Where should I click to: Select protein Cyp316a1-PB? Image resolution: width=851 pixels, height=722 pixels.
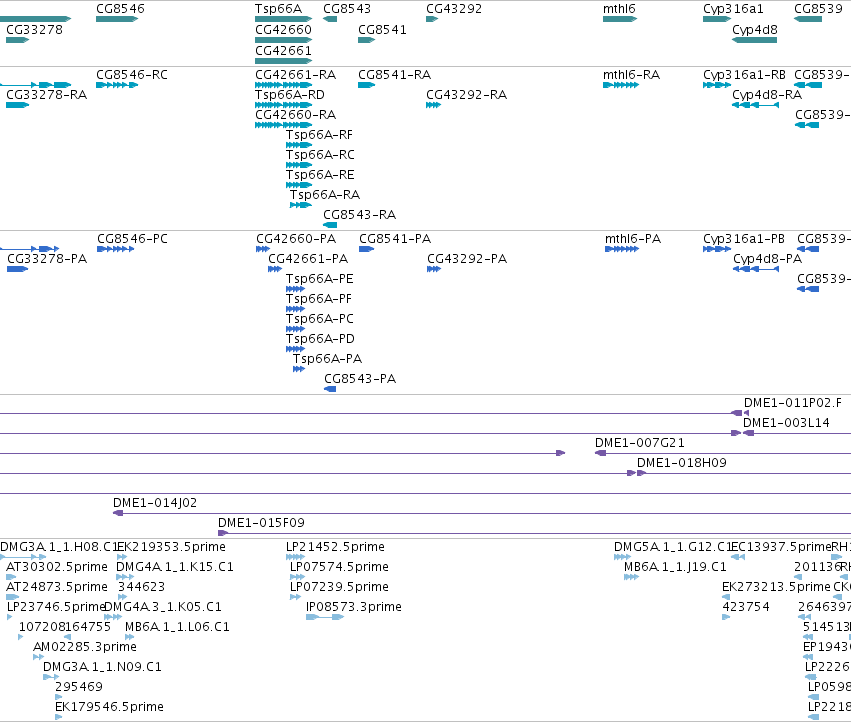pyautogui.click(x=717, y=249)
